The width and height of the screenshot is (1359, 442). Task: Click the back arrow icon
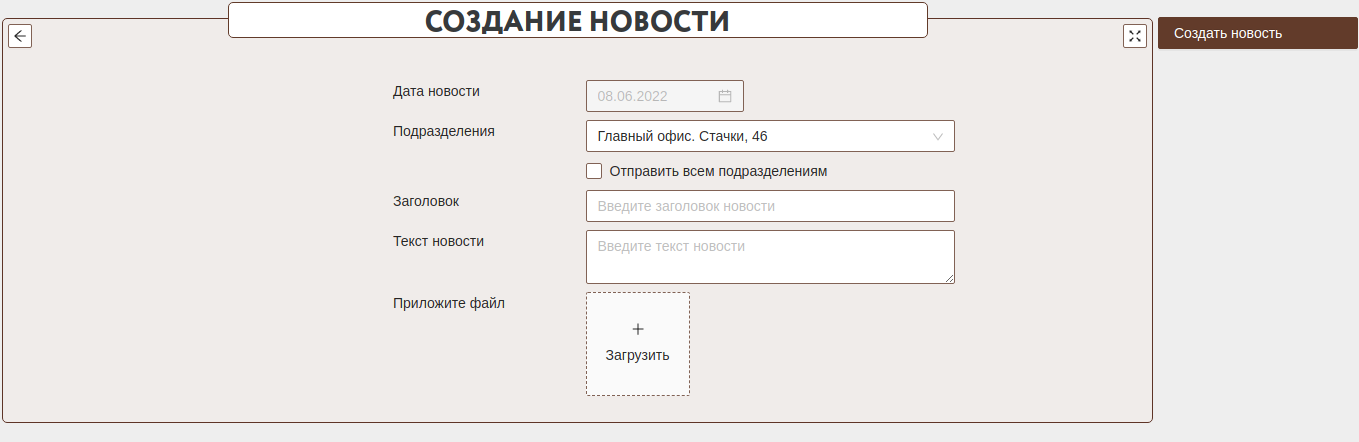click(20, 36)
